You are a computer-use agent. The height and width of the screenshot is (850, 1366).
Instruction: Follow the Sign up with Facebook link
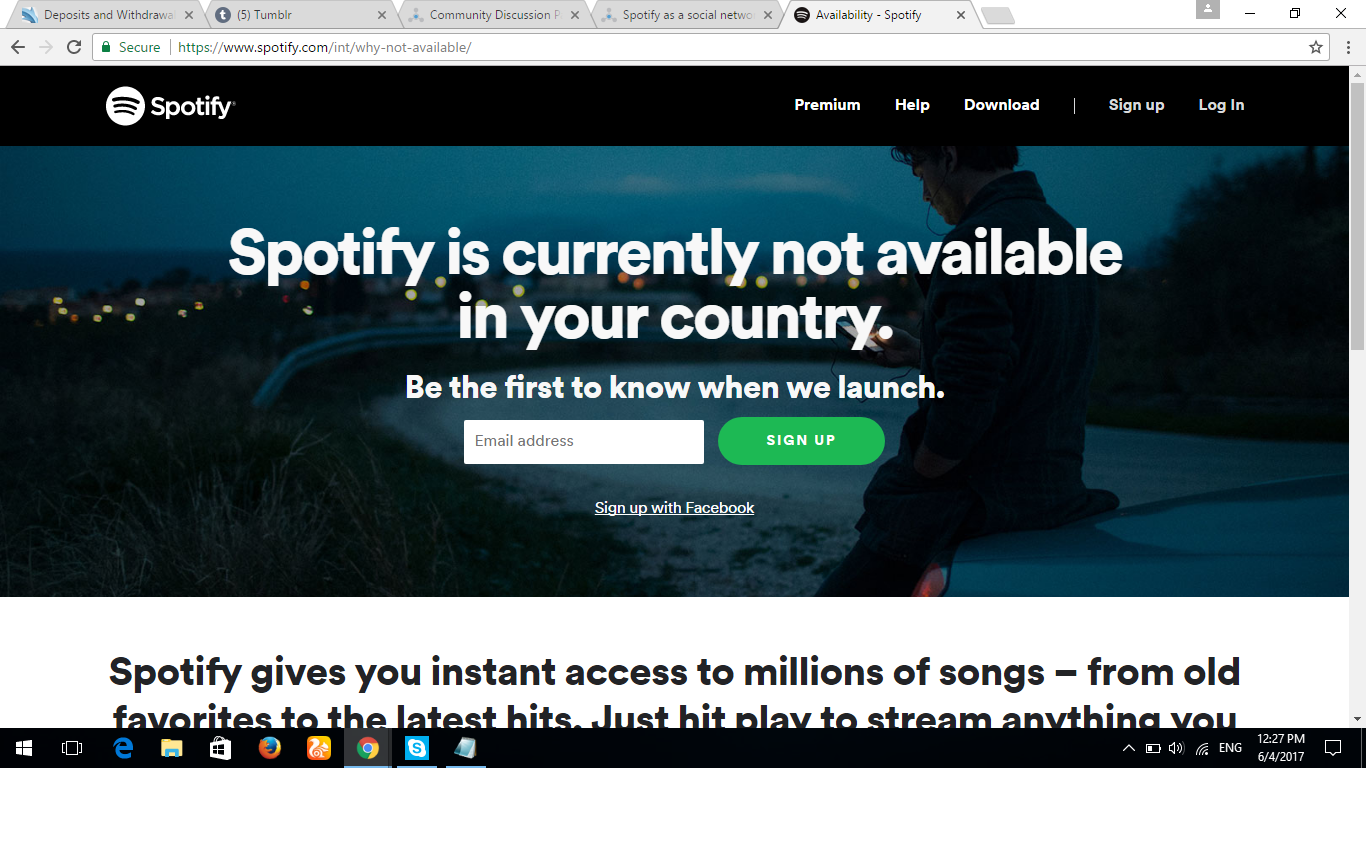(x=674, y=508)
